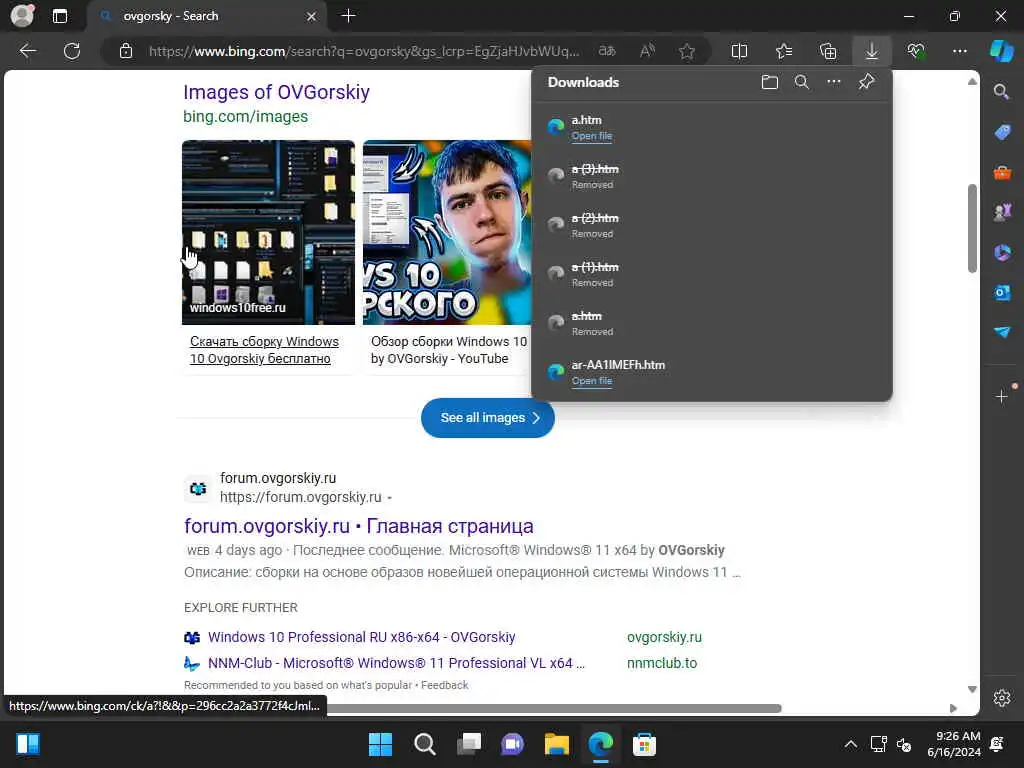Open the YouTube review thumbnail image

tap(447, 232)
